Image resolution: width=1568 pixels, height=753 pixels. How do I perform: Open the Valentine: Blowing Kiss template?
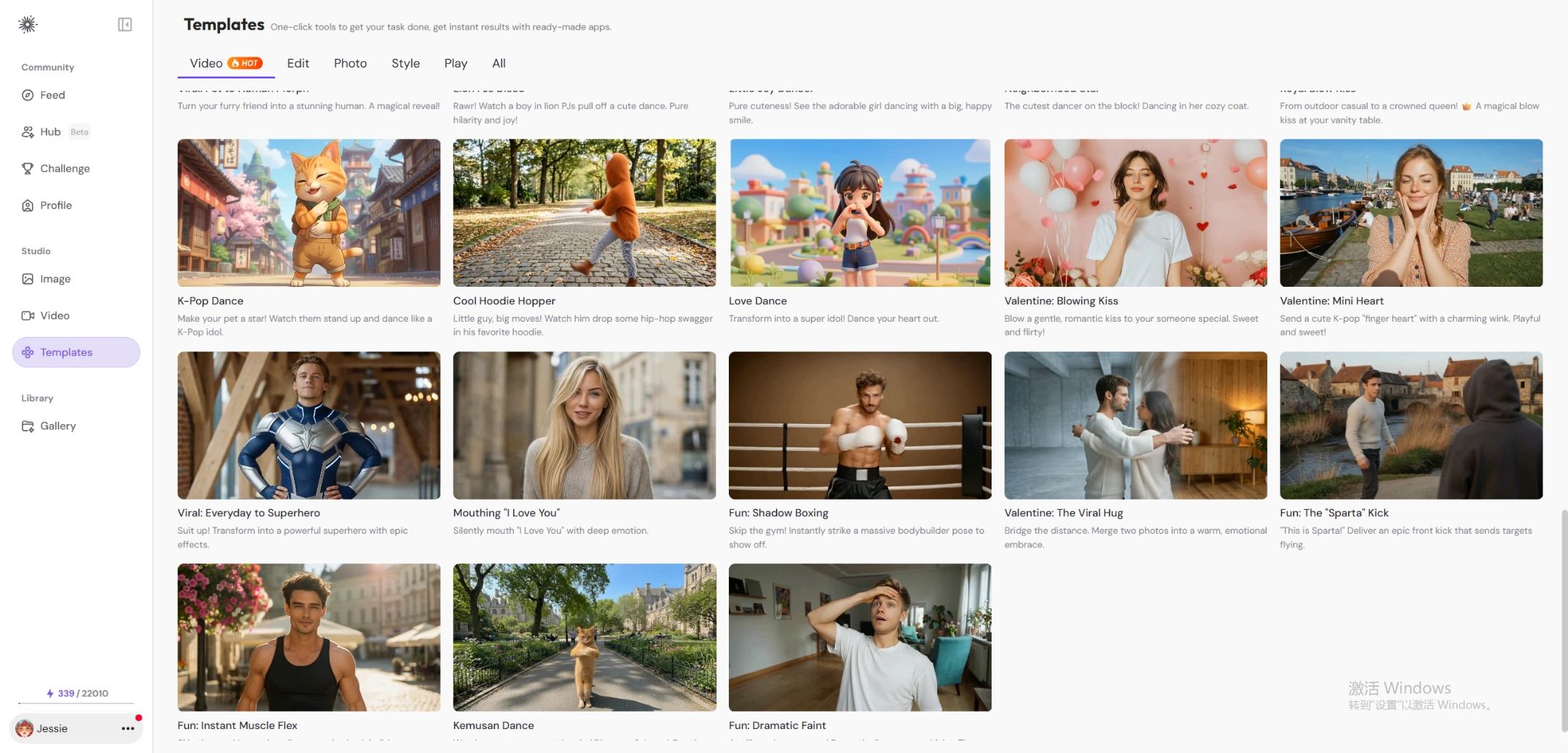[x=1135, y=212]
